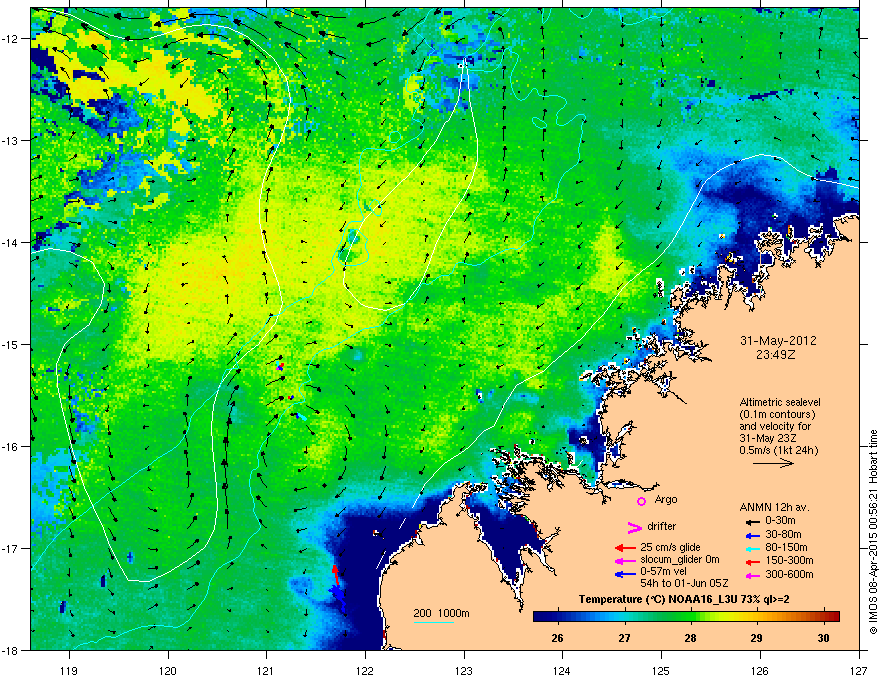Click the 29 tick label on the color bar
This screenshot has height=680, width=880.
[757, 638]
